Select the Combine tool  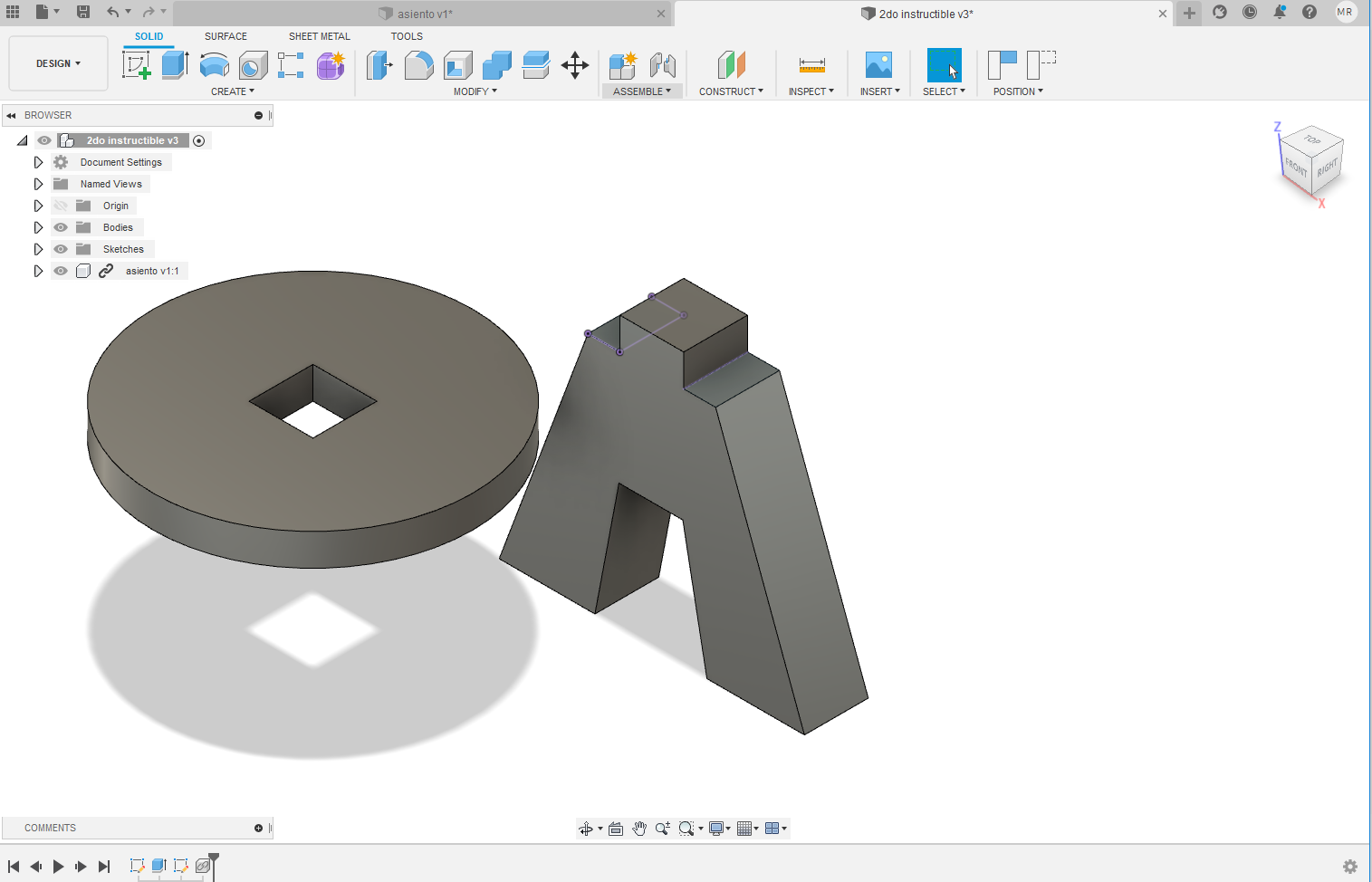click(497, 65)
